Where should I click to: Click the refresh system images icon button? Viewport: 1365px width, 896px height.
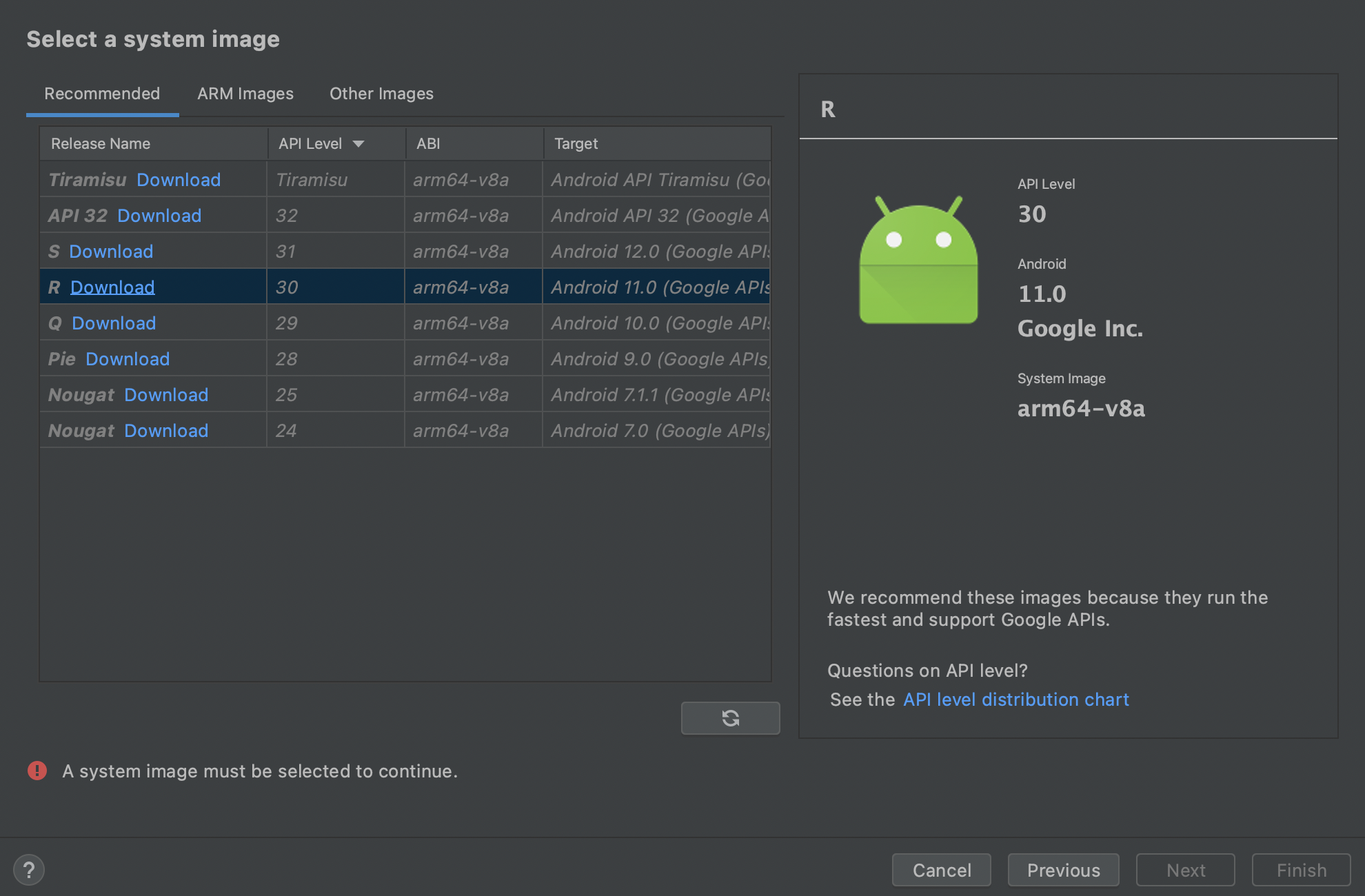coord(730,718)
